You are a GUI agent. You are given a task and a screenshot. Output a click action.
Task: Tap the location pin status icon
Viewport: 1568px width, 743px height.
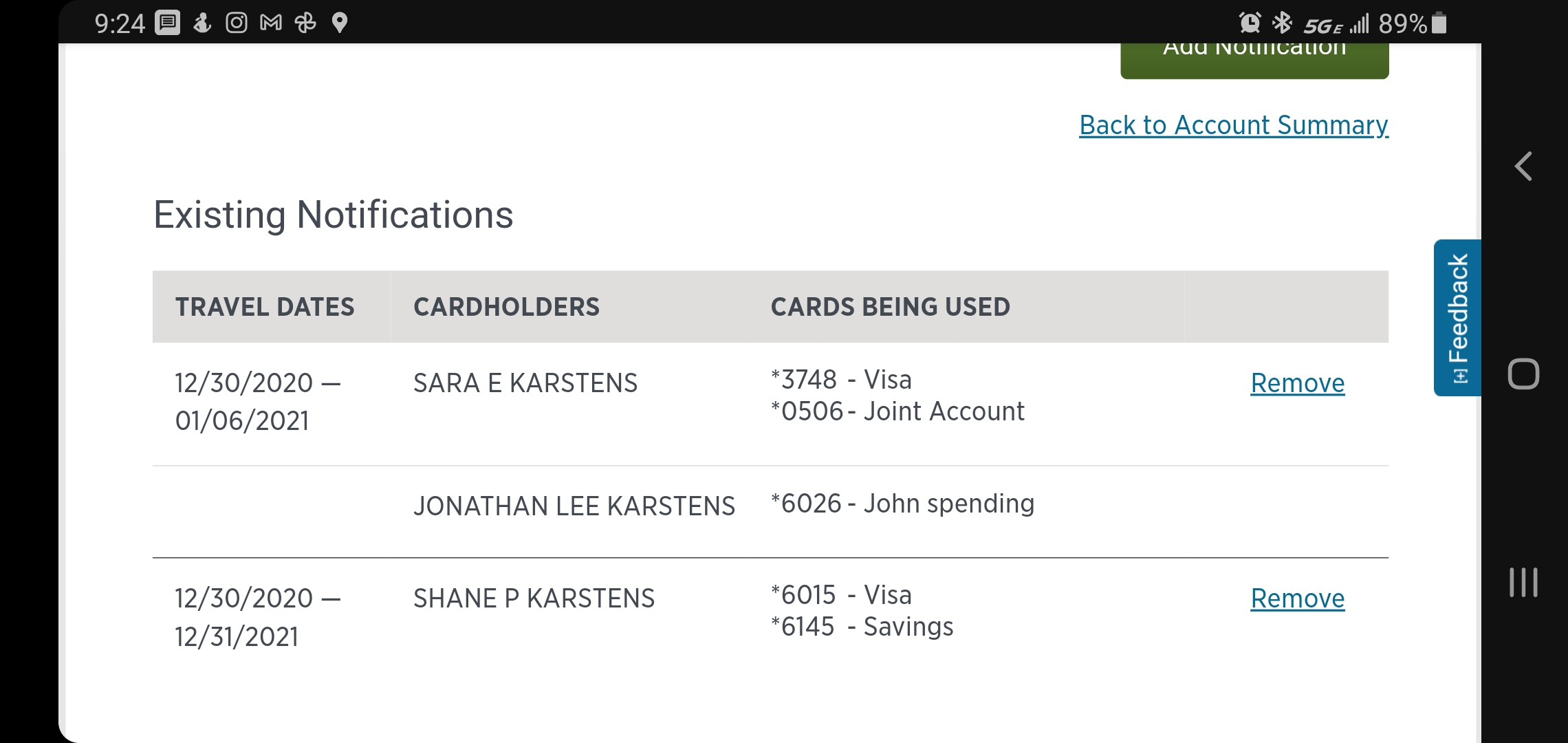[x=340, y=23]
